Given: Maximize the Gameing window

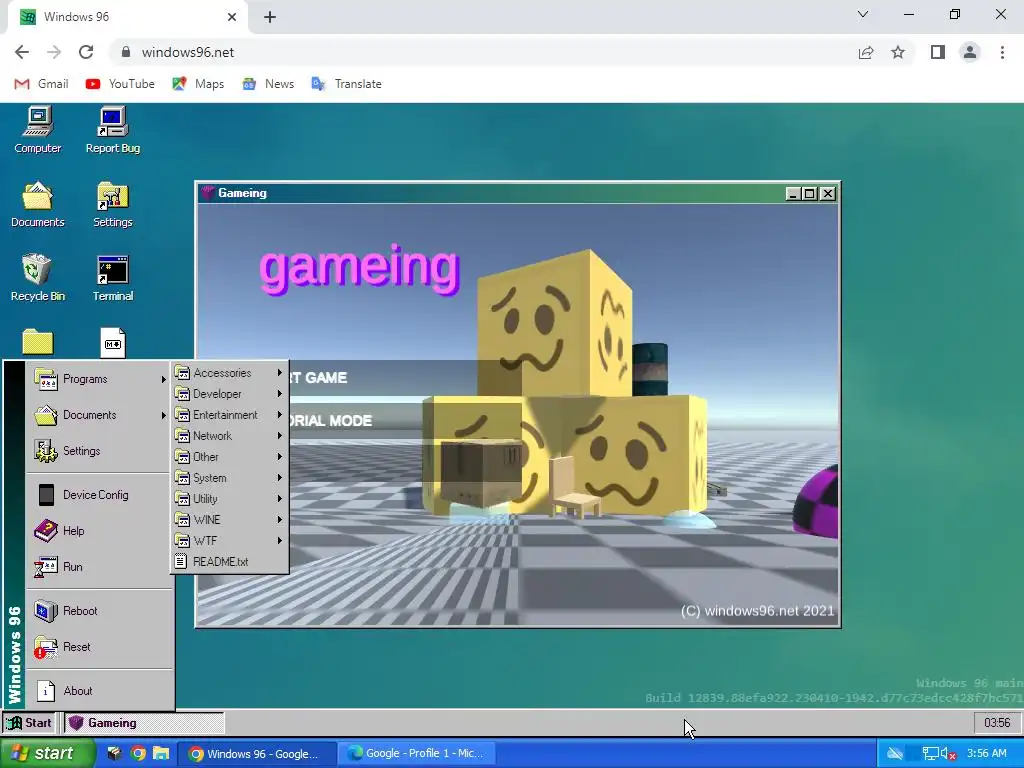Looking at the screenshot, I should point(810,193).
